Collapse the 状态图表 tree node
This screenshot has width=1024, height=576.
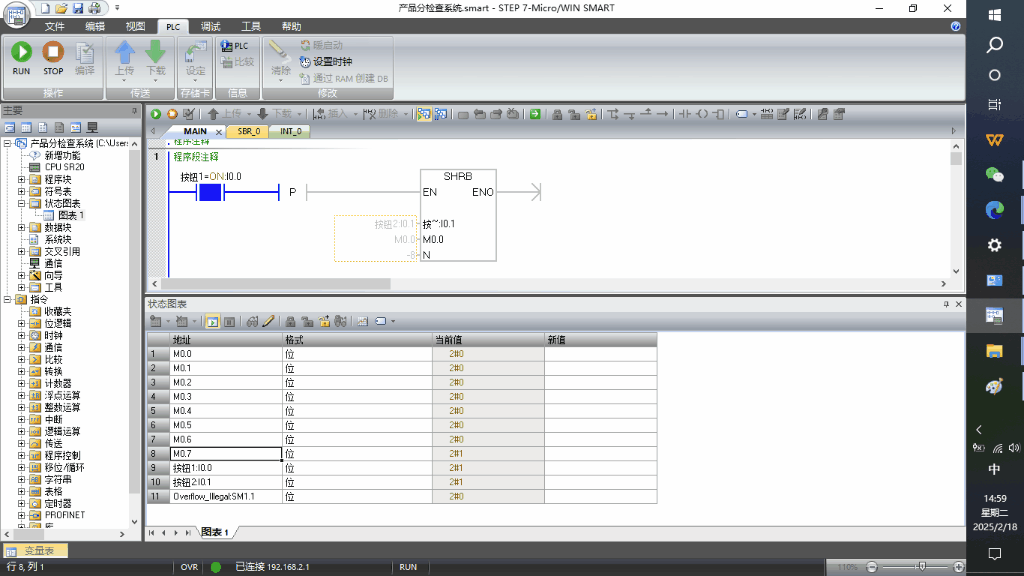pyautogui.click(x=22, y=203)
